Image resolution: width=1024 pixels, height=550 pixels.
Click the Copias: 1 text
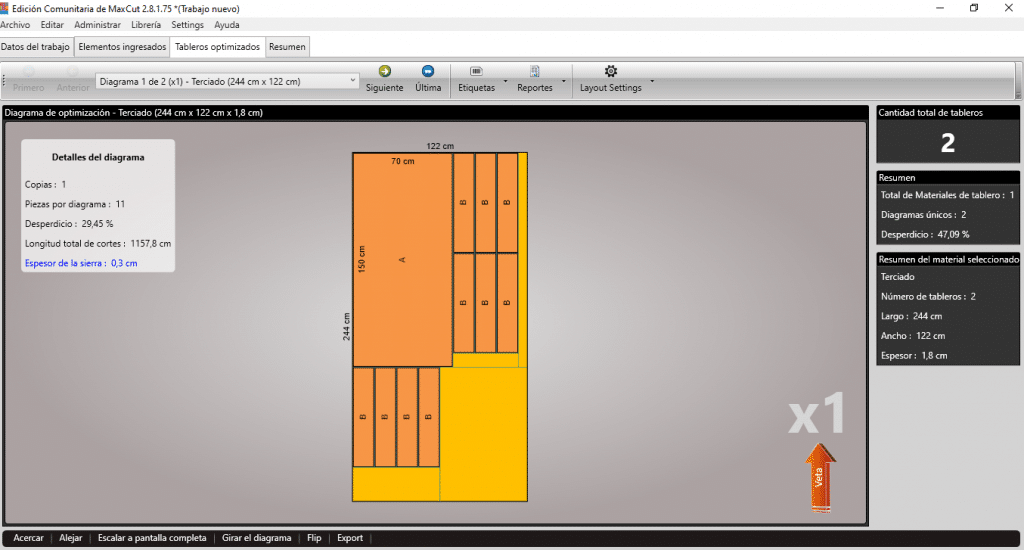click(x=46, y=184)
